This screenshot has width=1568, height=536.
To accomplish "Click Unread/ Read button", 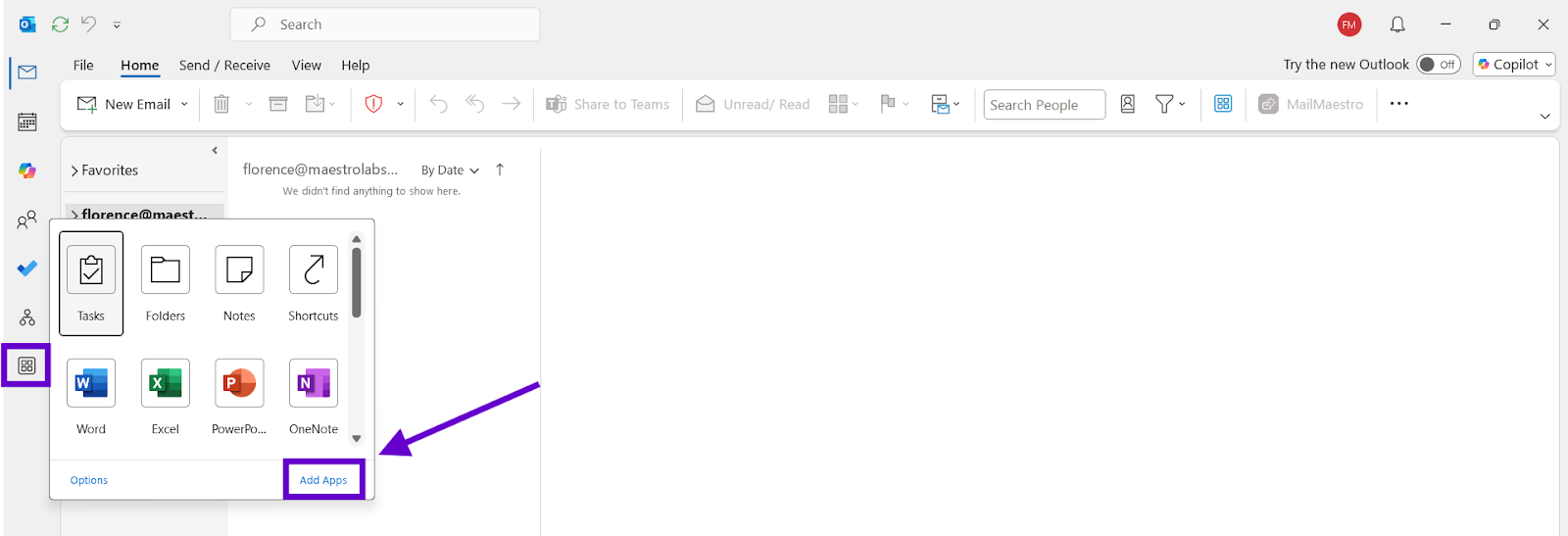I will tap(753, 104).
